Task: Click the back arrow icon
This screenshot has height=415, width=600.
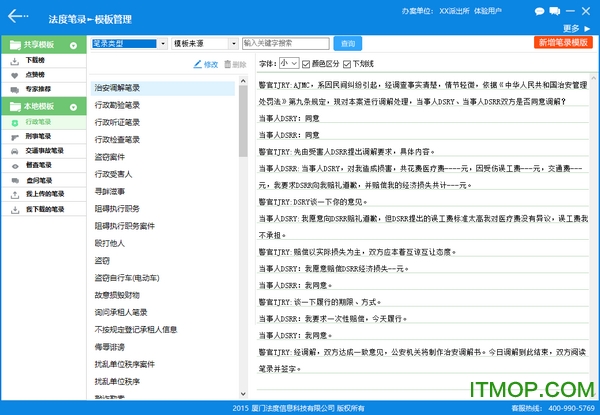Action: point(17,15)
